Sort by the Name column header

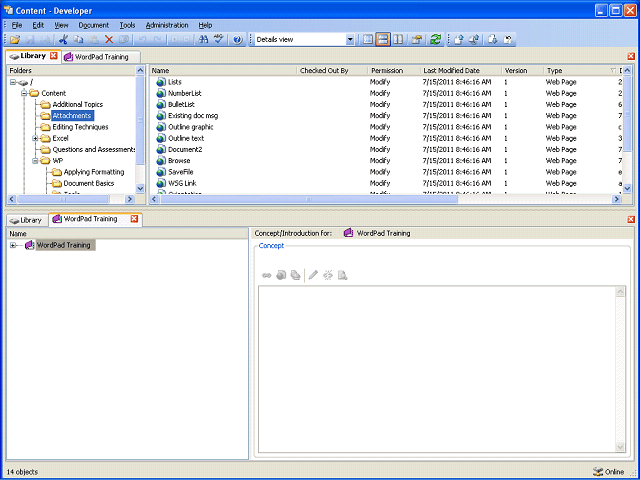(223, 71)
